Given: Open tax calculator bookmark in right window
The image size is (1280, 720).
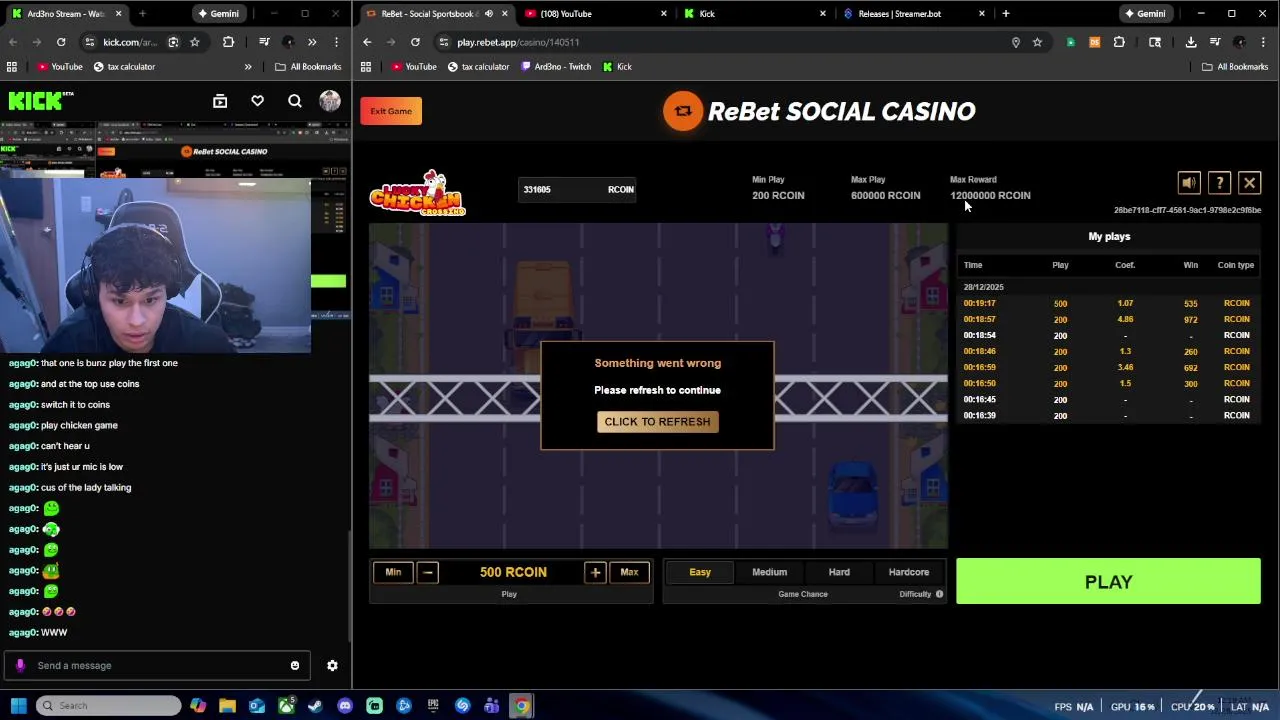Looking at the screenshot, I should pos(478,67).
